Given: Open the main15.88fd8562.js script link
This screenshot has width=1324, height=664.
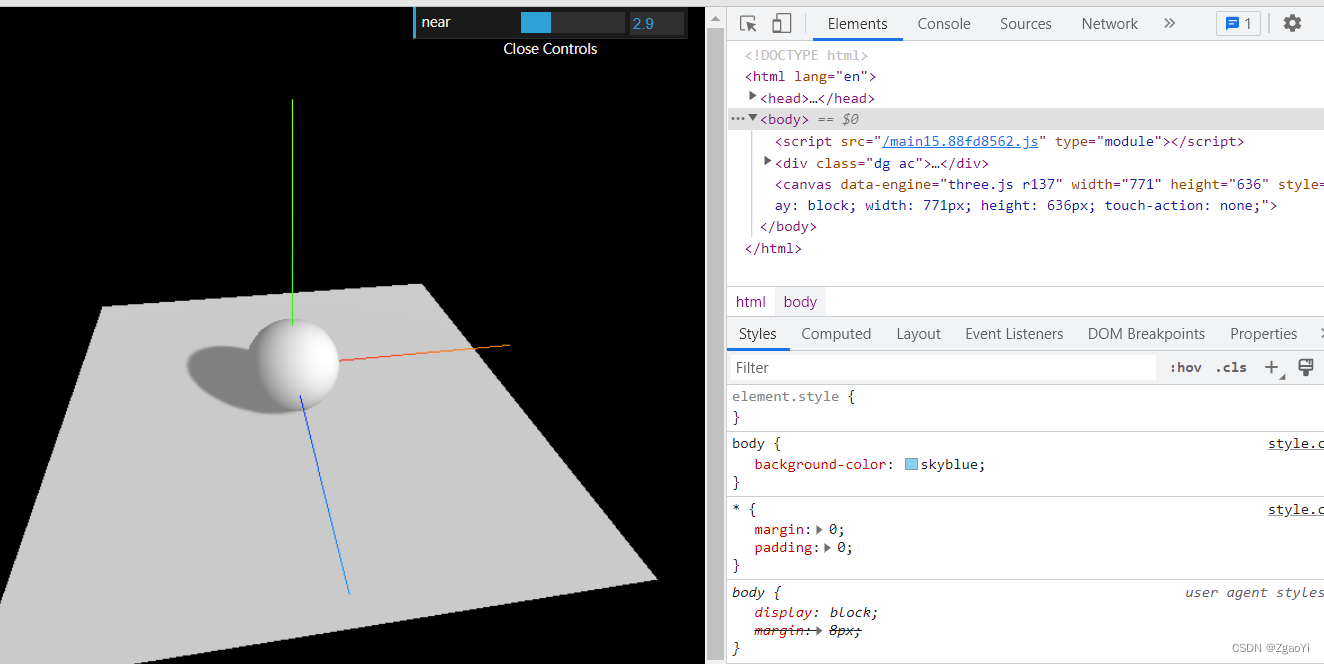Looking at the screenshot, I should pyautogui.click(x=960, y=141).
